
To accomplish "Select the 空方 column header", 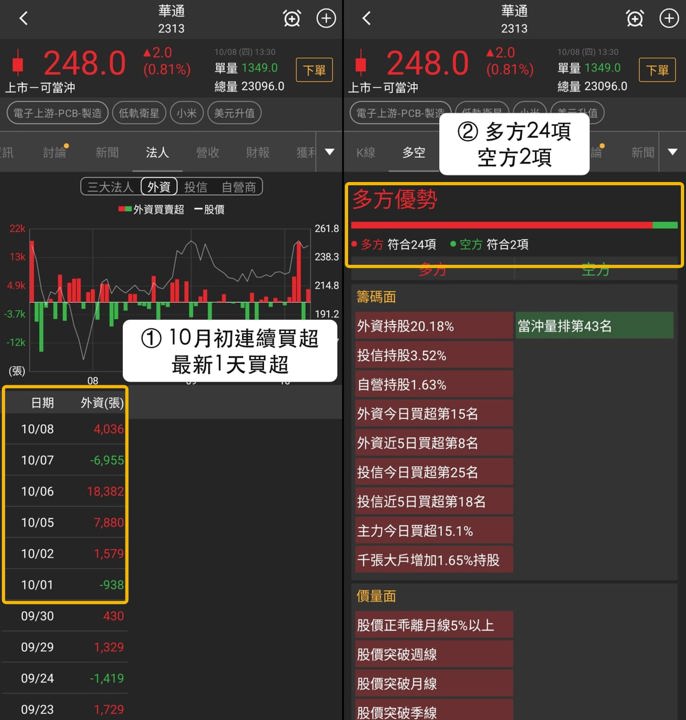I will (595, 270).
